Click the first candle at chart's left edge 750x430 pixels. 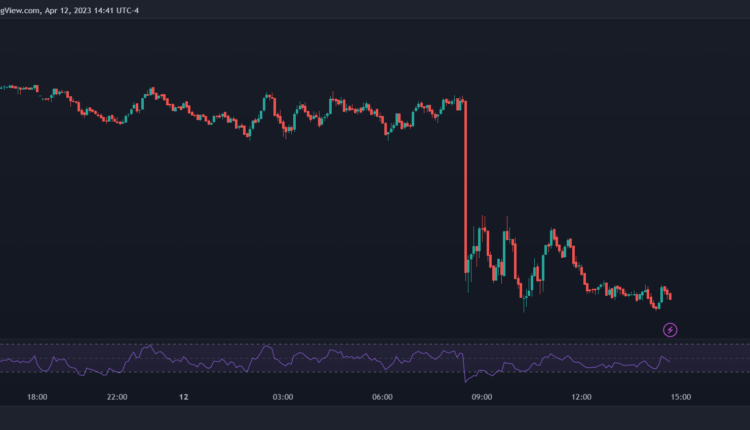coord(3,88)
